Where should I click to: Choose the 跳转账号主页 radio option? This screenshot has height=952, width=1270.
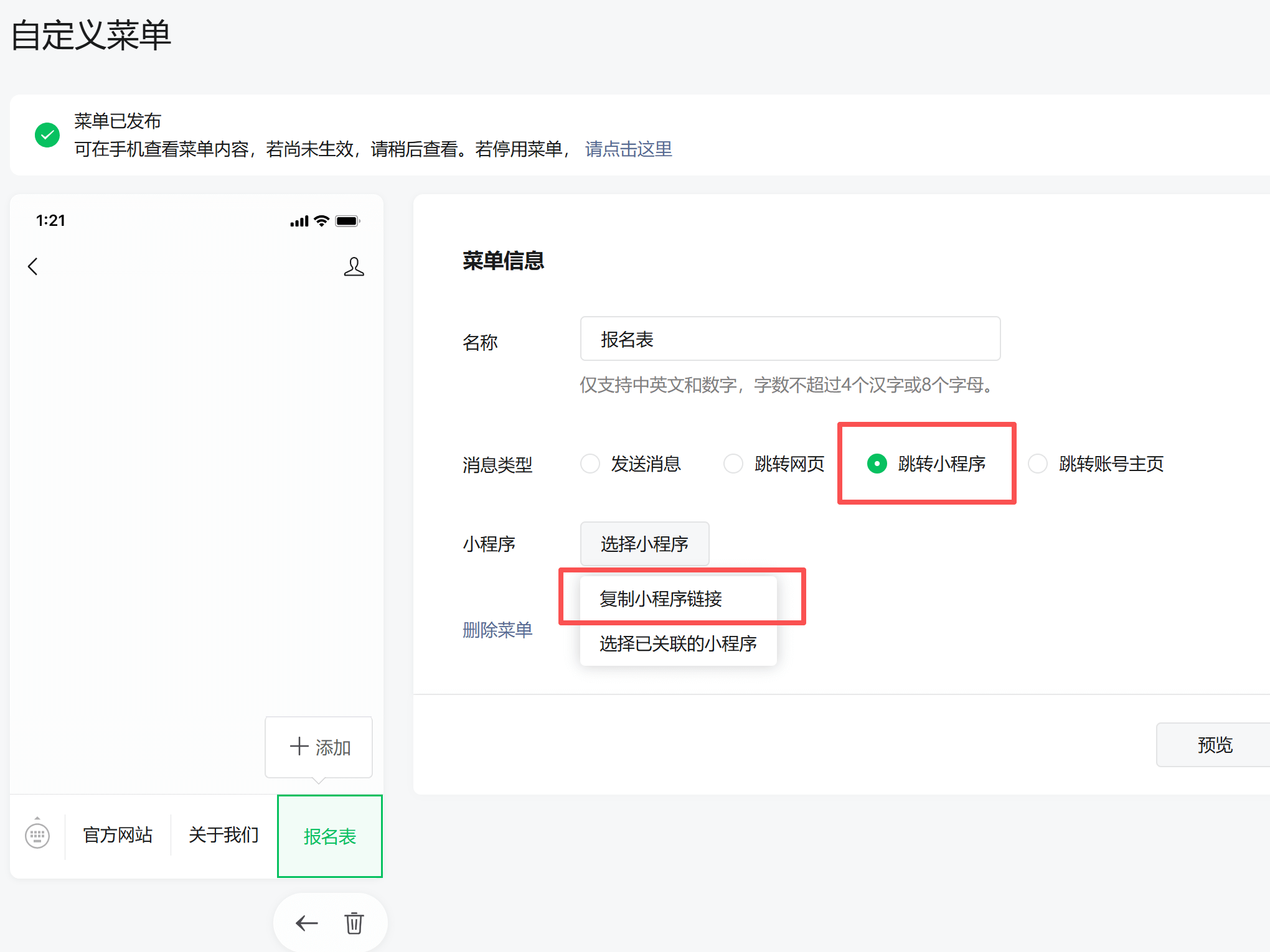1038,464
